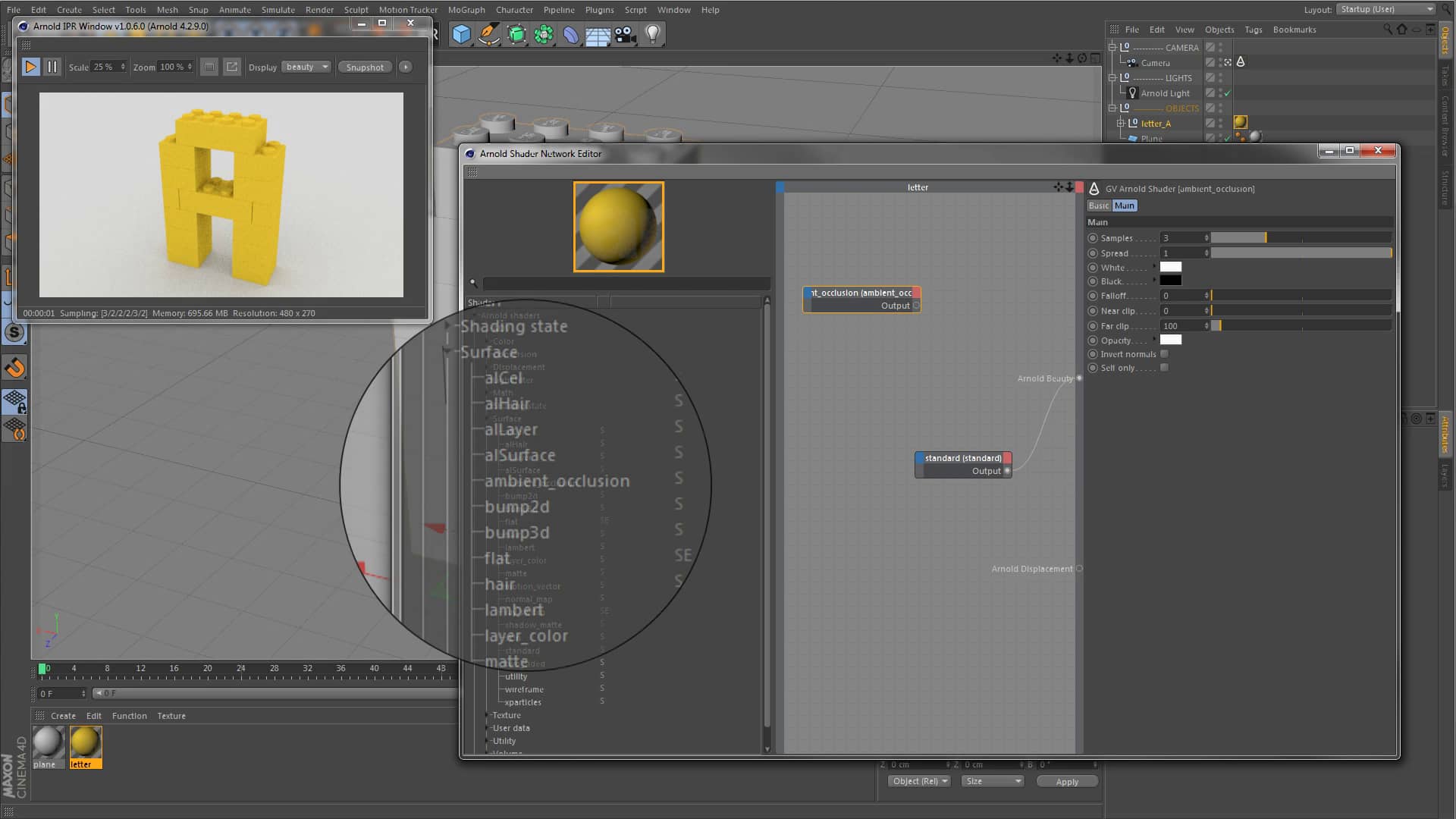Select the Cube primitive tool in the toolbar
This screenshot has height=819, width=1456.
pyautogui.click(x=461, y=34)
